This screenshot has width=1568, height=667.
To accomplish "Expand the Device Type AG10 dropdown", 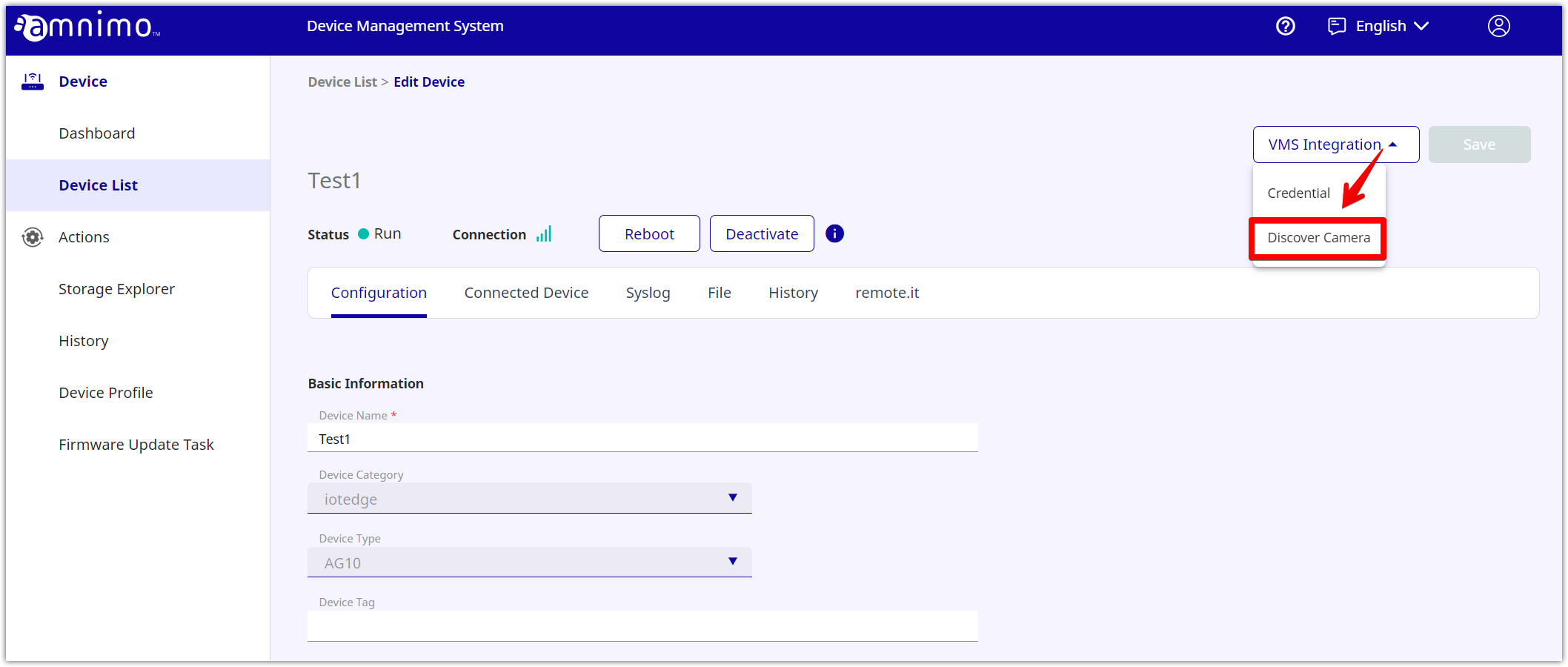I will (x=529, y=563).
